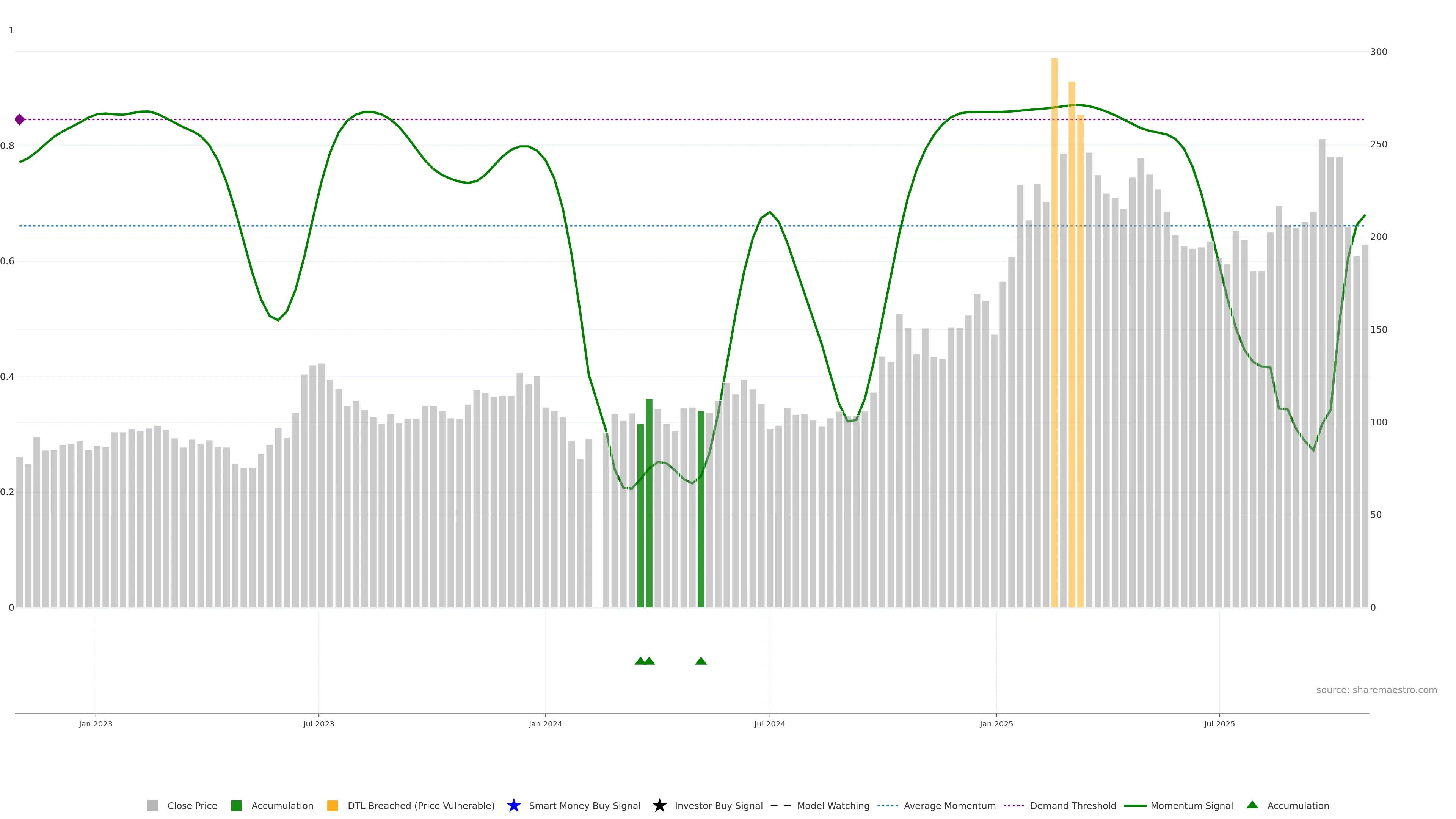The height and width of the screenshot is (819, 1456).
Task: Click the purple diamond on the demand threshold line
Action: (20, 119)
